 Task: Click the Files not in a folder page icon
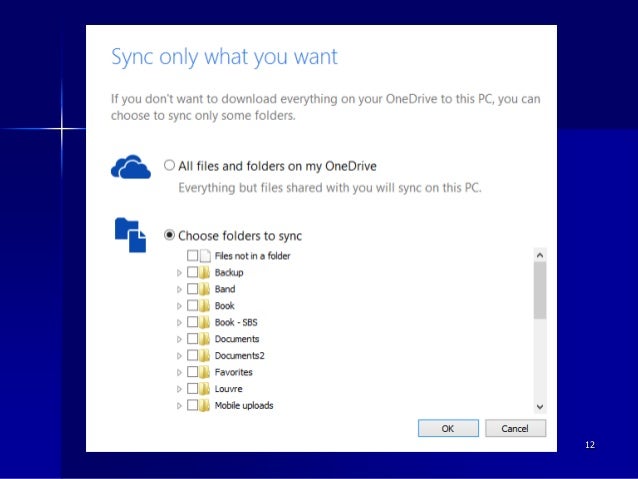205,256
